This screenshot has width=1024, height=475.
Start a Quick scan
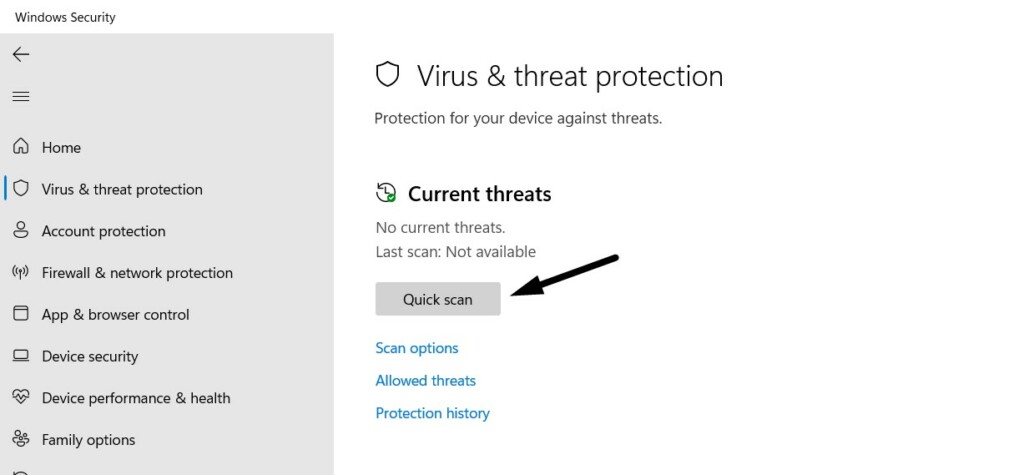point(437,299)
